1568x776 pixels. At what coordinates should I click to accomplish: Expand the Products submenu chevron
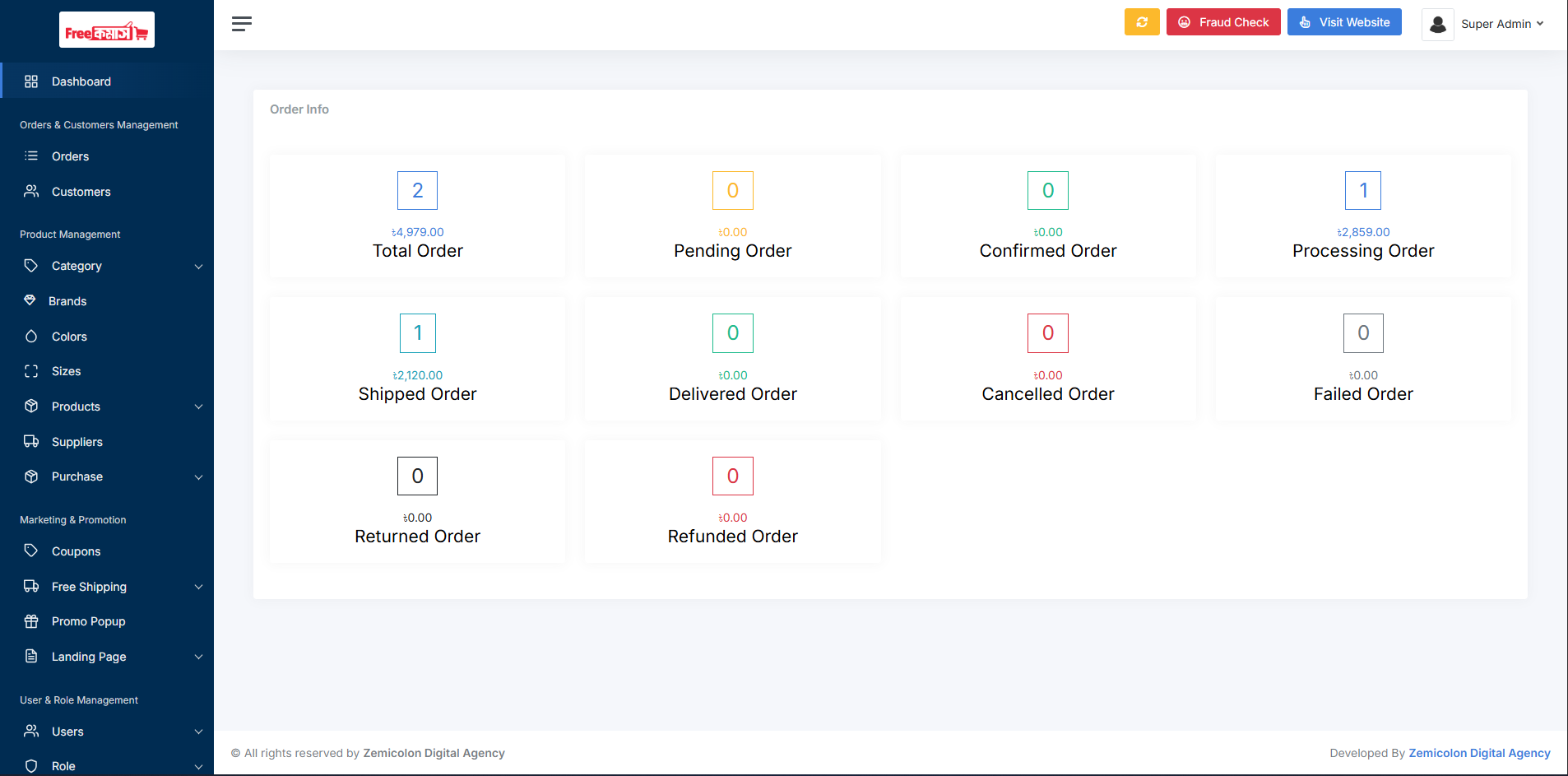(198, 407)
